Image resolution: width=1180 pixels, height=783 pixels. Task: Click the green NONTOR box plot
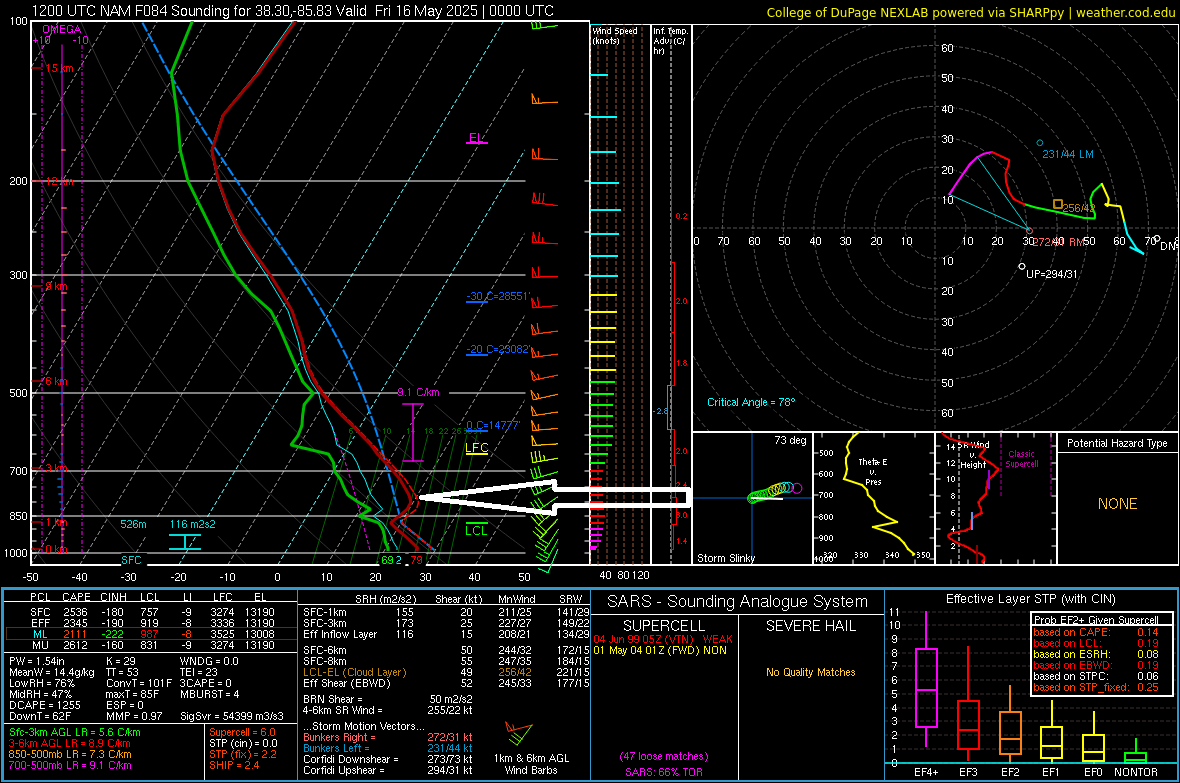pyautogui.click(x=1134, y=756)
